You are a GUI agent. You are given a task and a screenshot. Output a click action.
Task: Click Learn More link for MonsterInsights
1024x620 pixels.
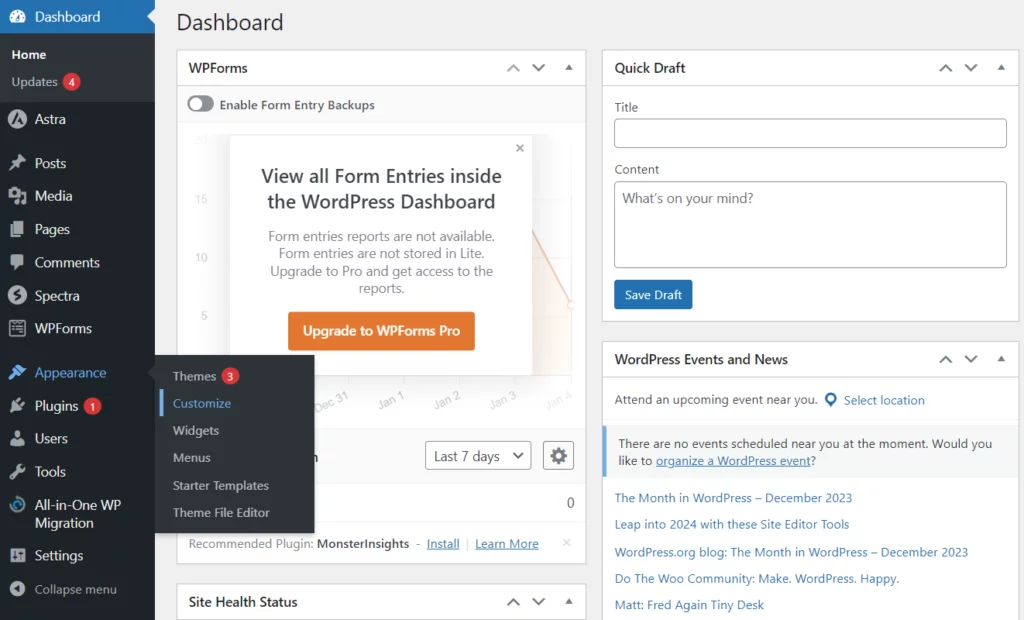click(x=507, y=544)
